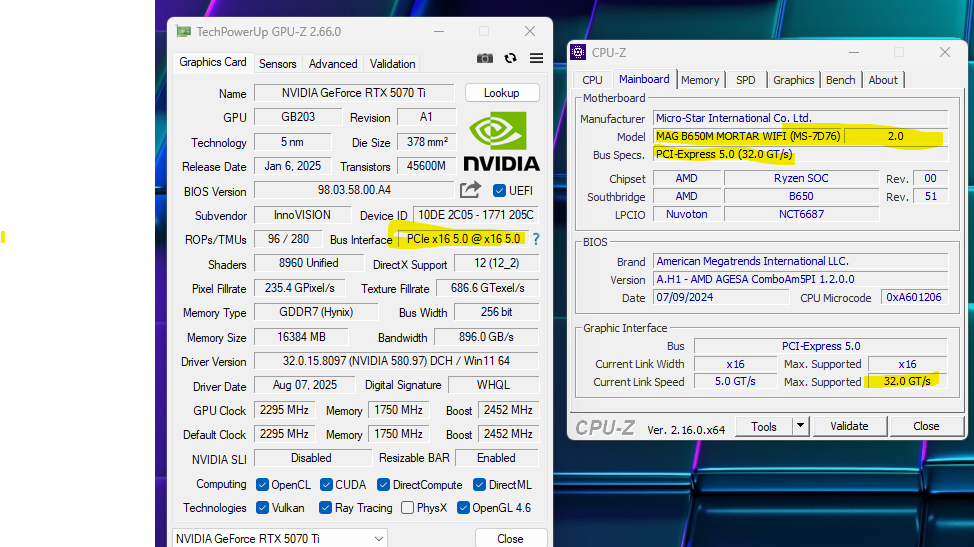The height and width of the screenshot is (547, 974).
Task: Click the 16384 MB memory size value
Action: [x=301, y=337]
